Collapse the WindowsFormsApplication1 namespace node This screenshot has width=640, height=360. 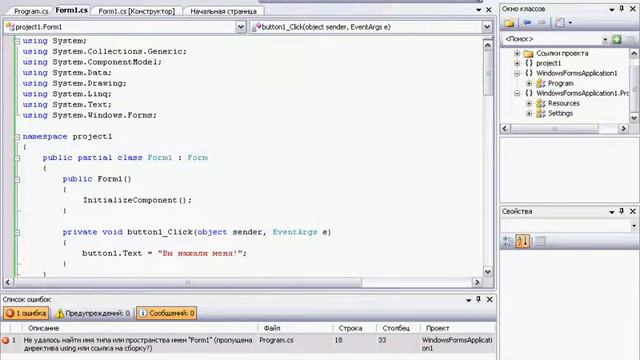pyautogui.click(x=517, y=73)
